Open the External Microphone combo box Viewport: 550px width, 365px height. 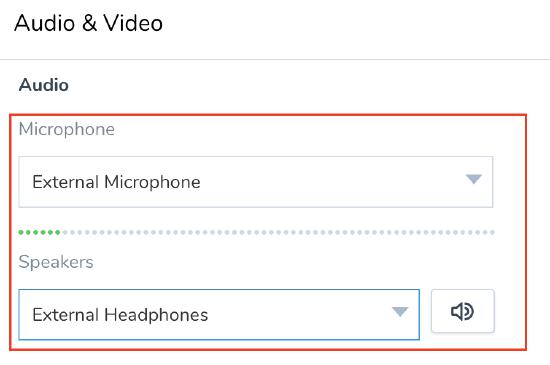point(256,182)
